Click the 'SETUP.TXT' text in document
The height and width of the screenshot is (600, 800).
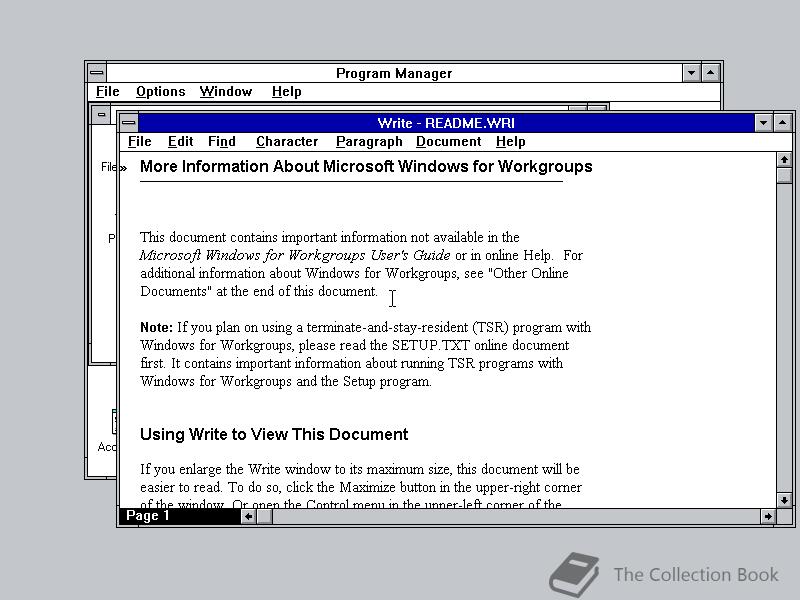[x=431, y=345]
